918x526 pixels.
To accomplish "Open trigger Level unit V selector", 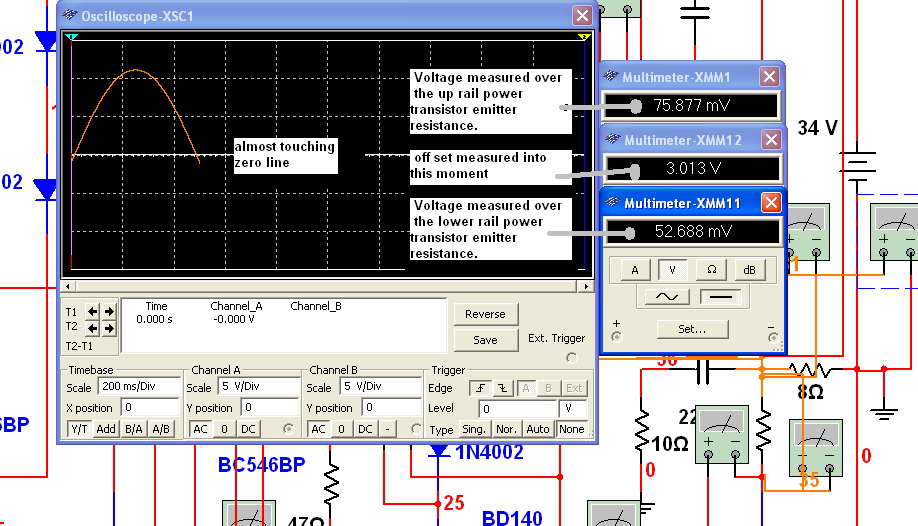I will [574, 409].
